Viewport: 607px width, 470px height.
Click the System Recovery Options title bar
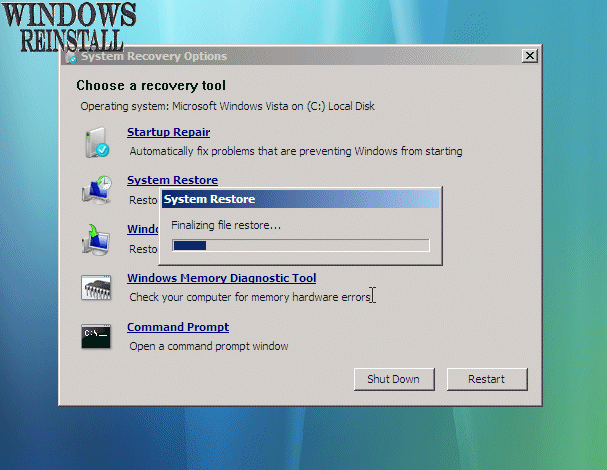click(x=300, y=56)
